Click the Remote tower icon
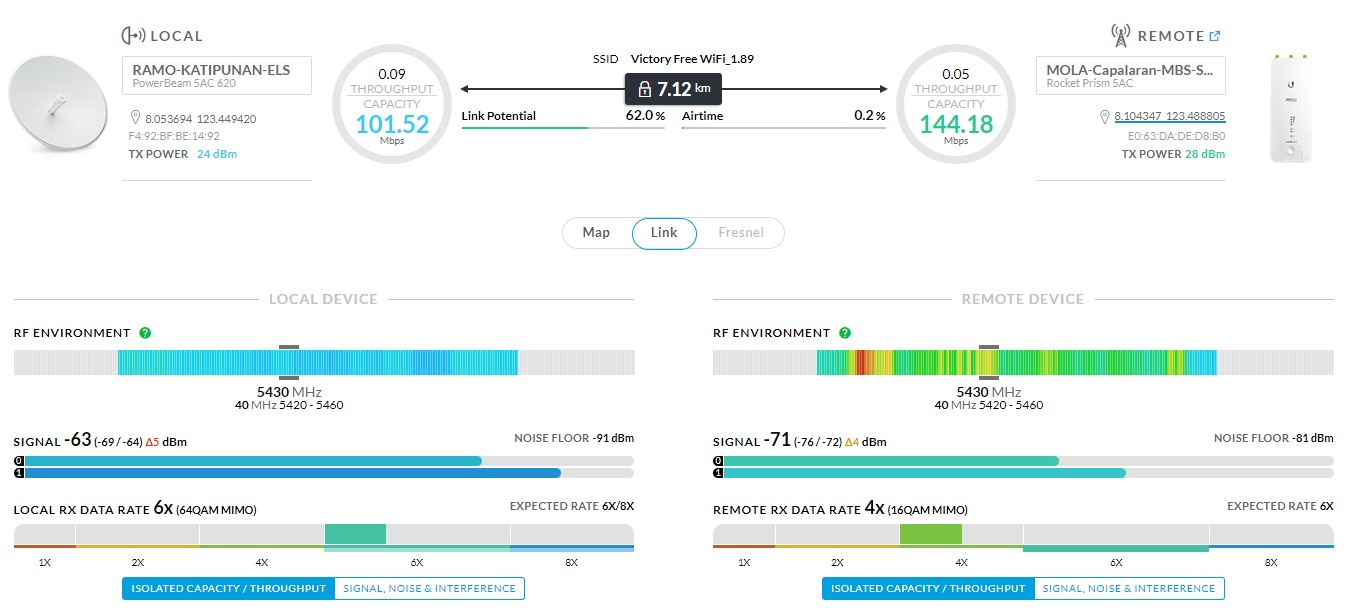1346x612 pixels. [x=1121, y=36]
